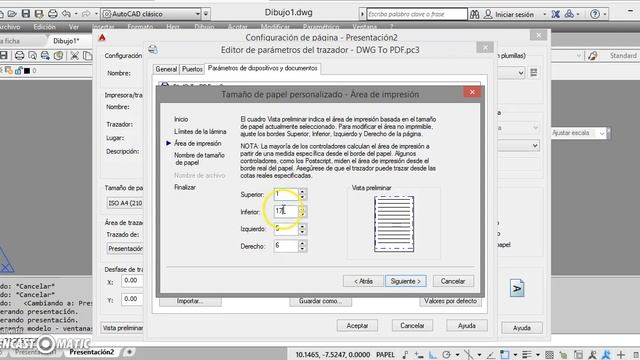Adjust the Derecho margin spinner

[302, 246]
